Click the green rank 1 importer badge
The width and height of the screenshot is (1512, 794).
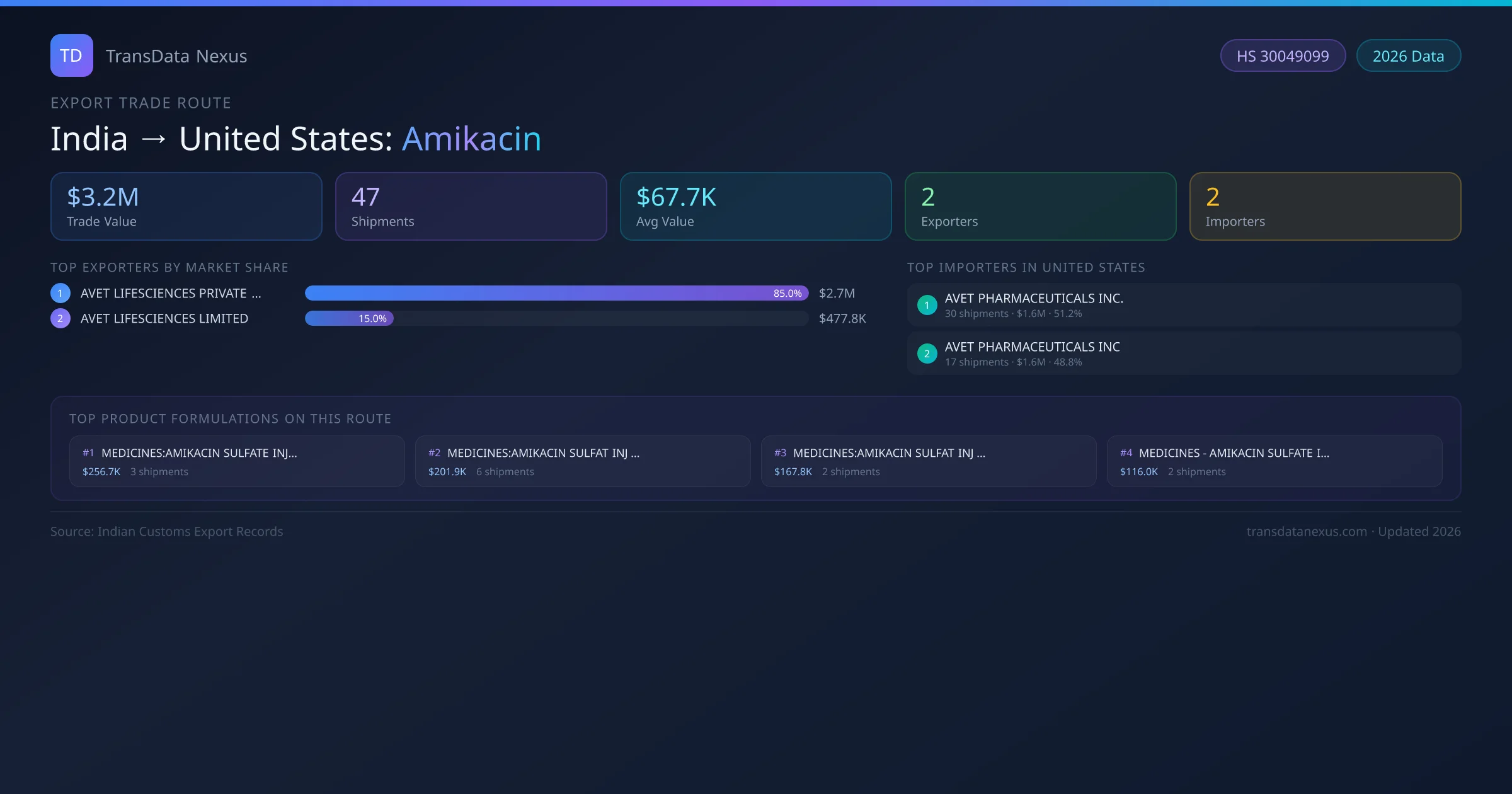(927, 305)
